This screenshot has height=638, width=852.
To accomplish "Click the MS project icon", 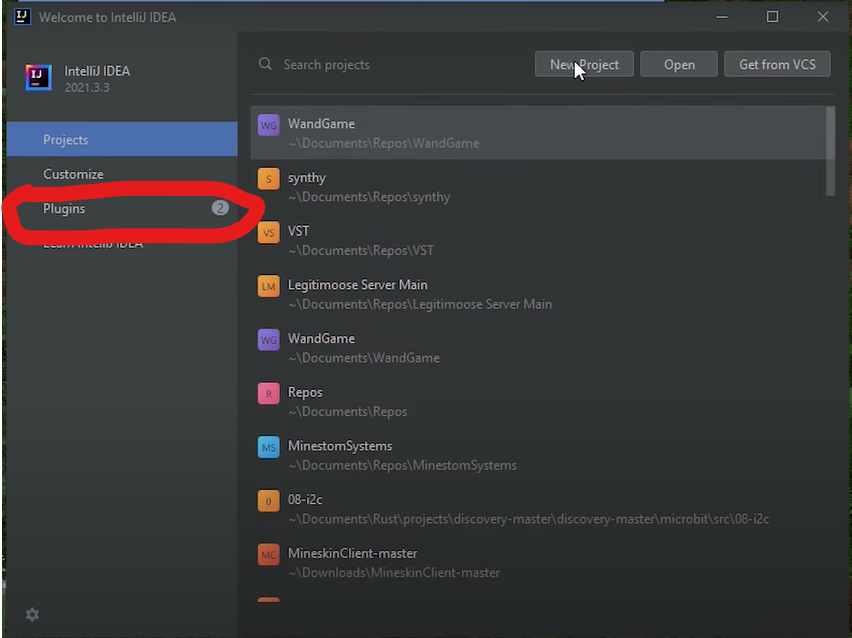I will coord(268,447).
